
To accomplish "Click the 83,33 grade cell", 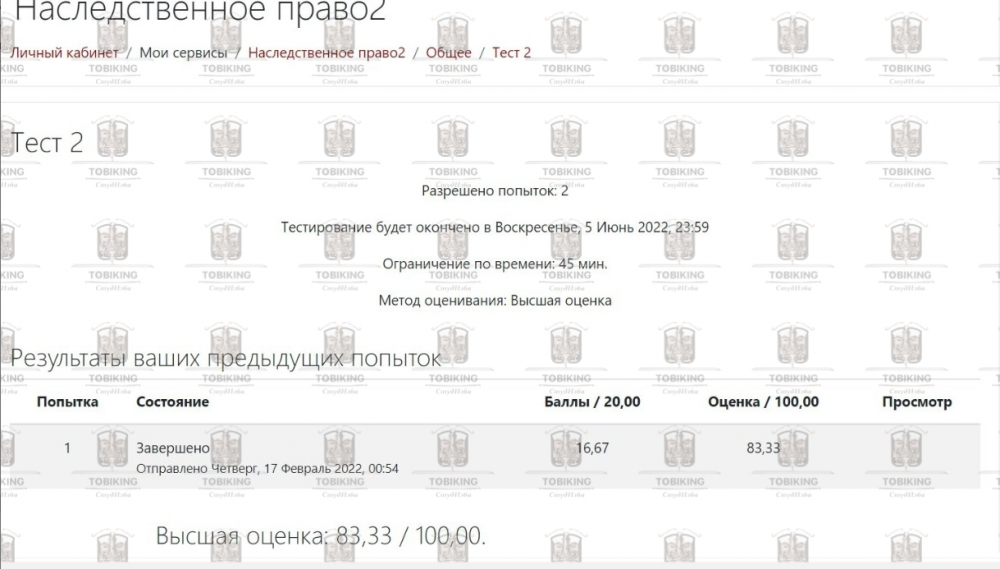I will click(x=763, y=448).
